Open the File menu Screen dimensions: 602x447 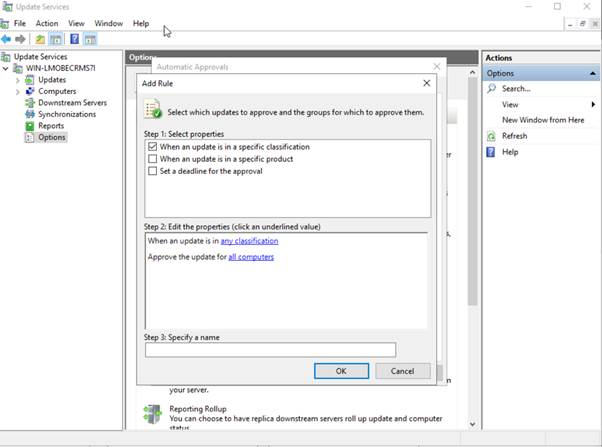[20, 23]
